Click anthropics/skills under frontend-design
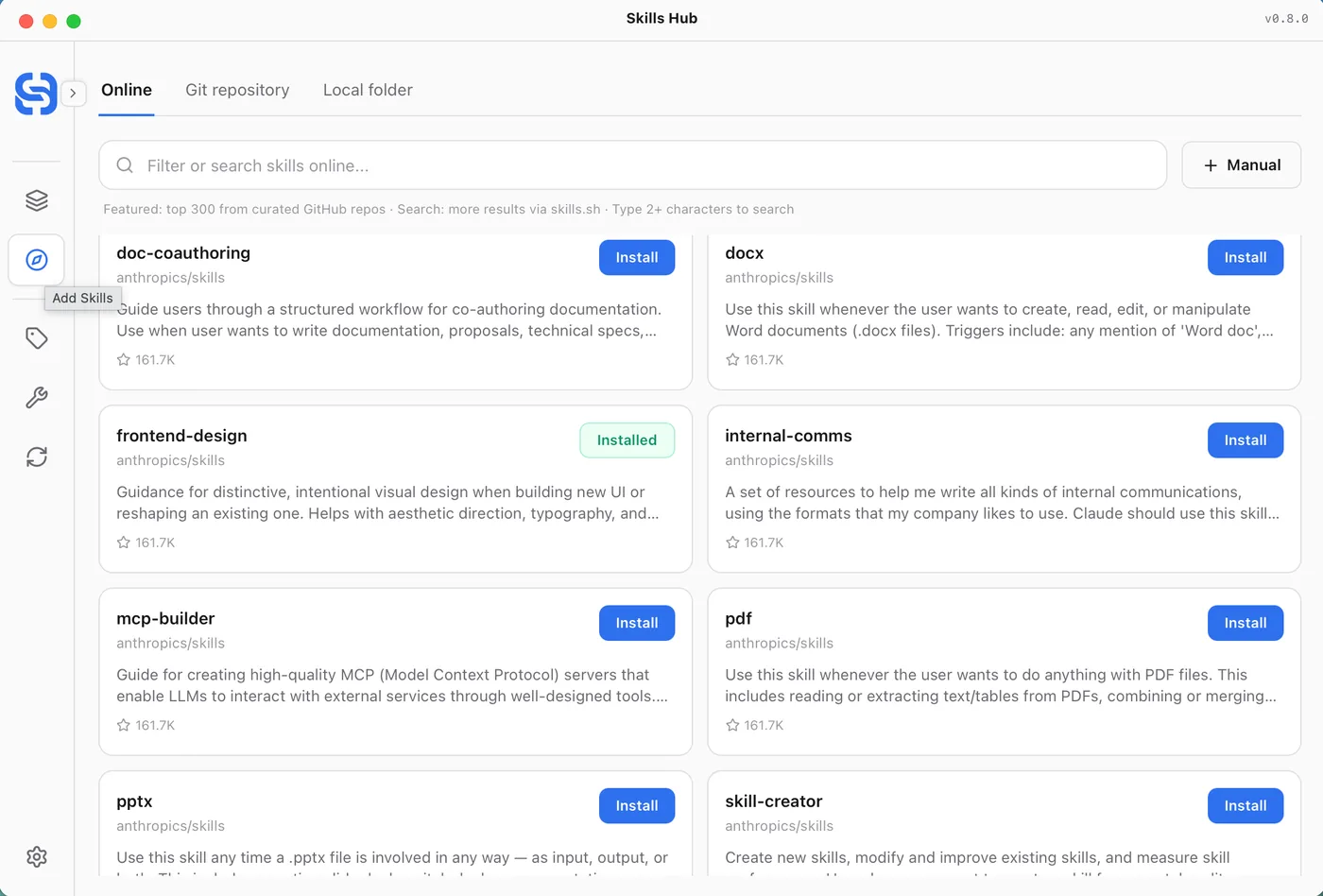 [x=170, y=460]
